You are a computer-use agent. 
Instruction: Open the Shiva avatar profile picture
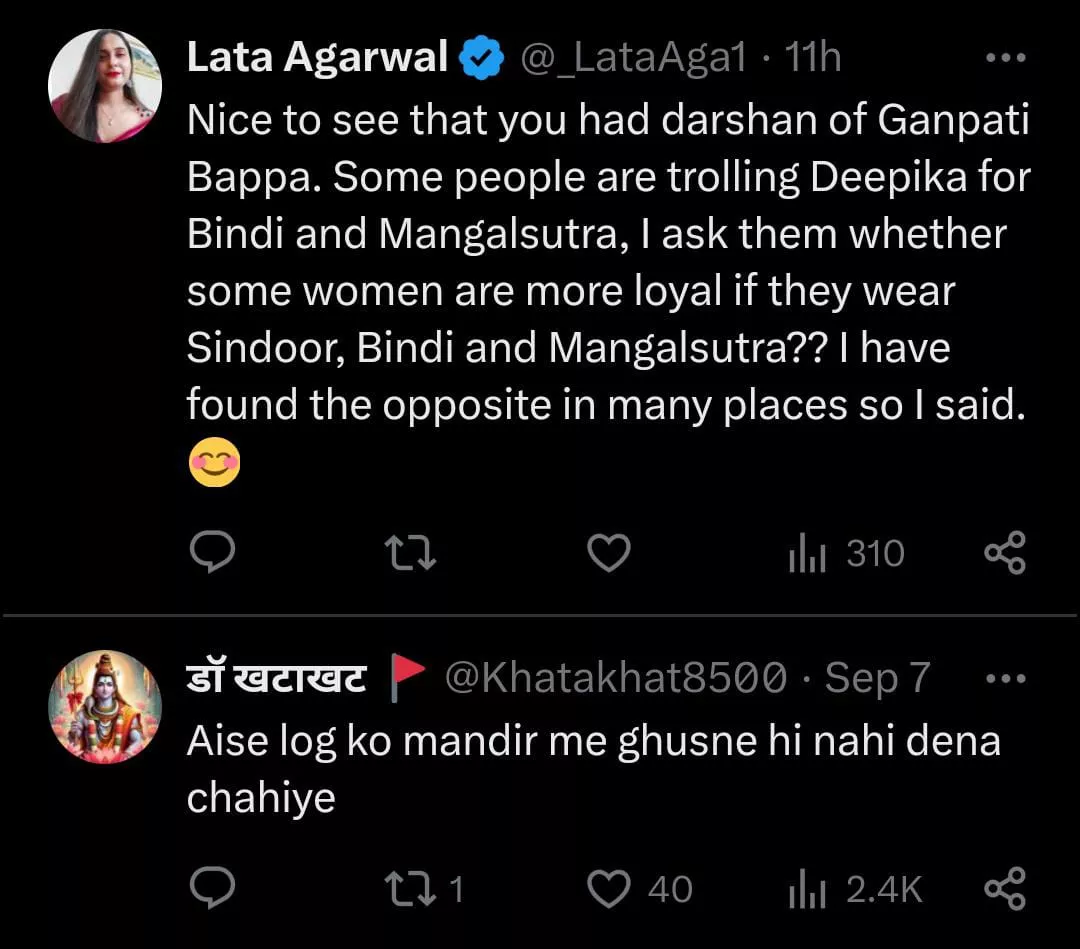point(105,706)
